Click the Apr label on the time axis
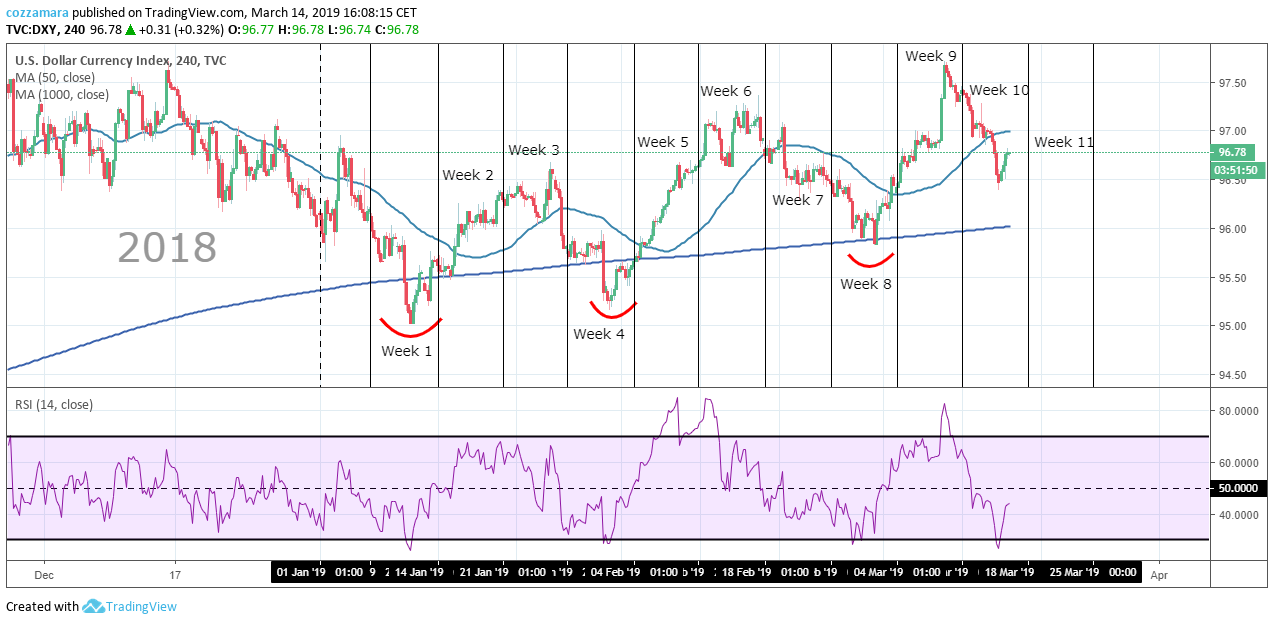 coord(1159,575)
